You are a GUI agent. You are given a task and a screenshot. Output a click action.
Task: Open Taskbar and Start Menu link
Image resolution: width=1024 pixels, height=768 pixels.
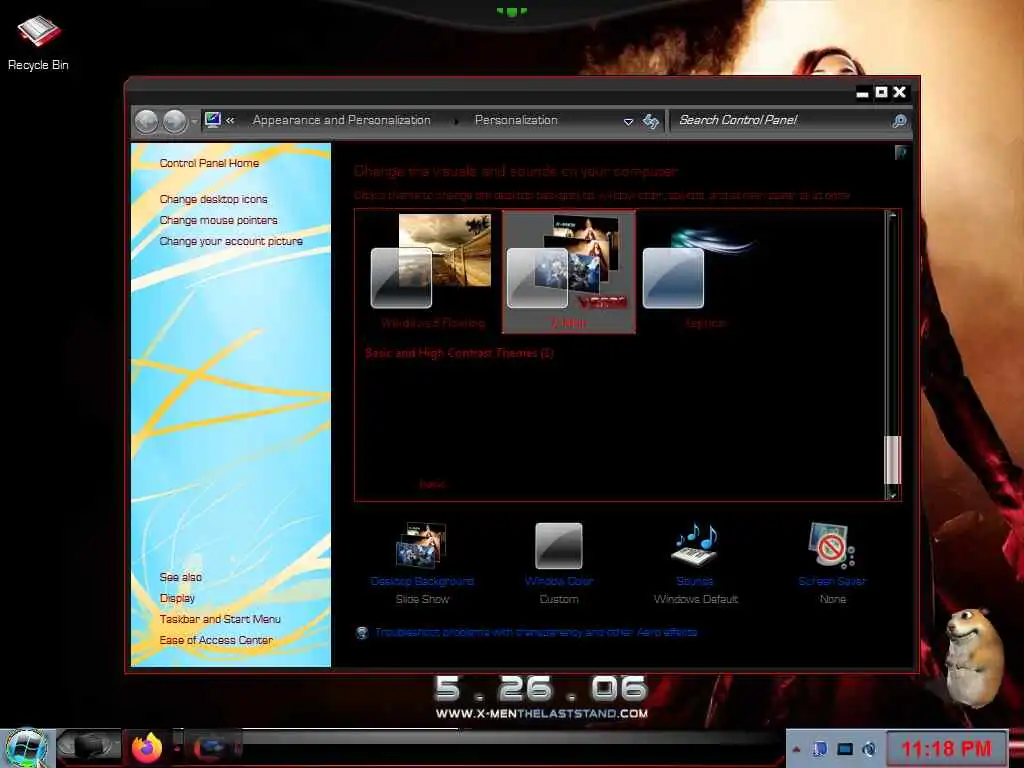click(220, 619)
